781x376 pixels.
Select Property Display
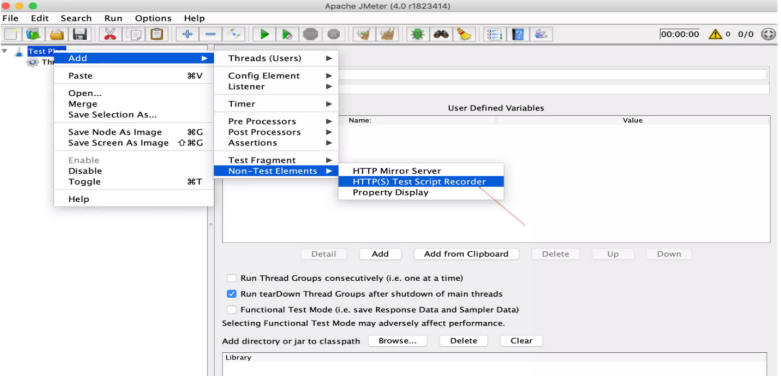tap(421, 193)
